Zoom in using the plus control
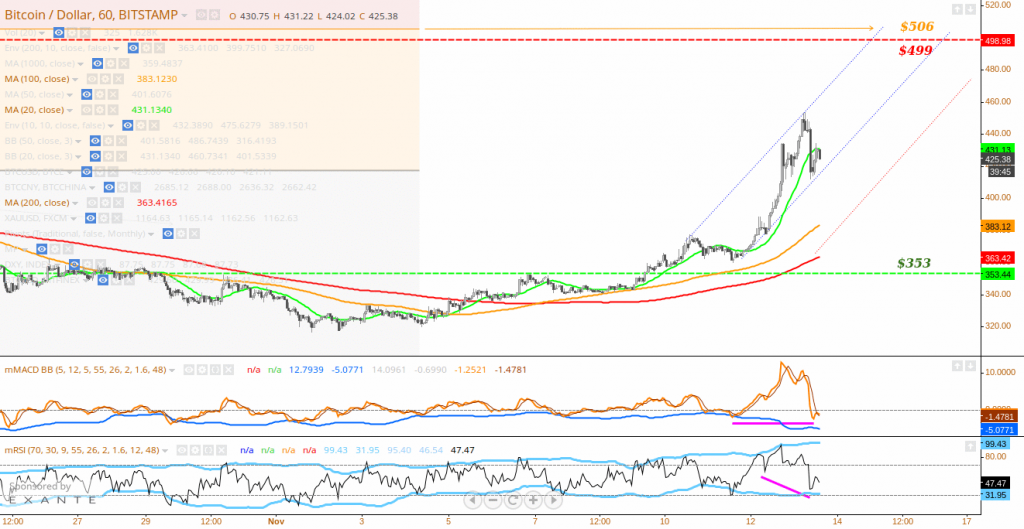 533,501
